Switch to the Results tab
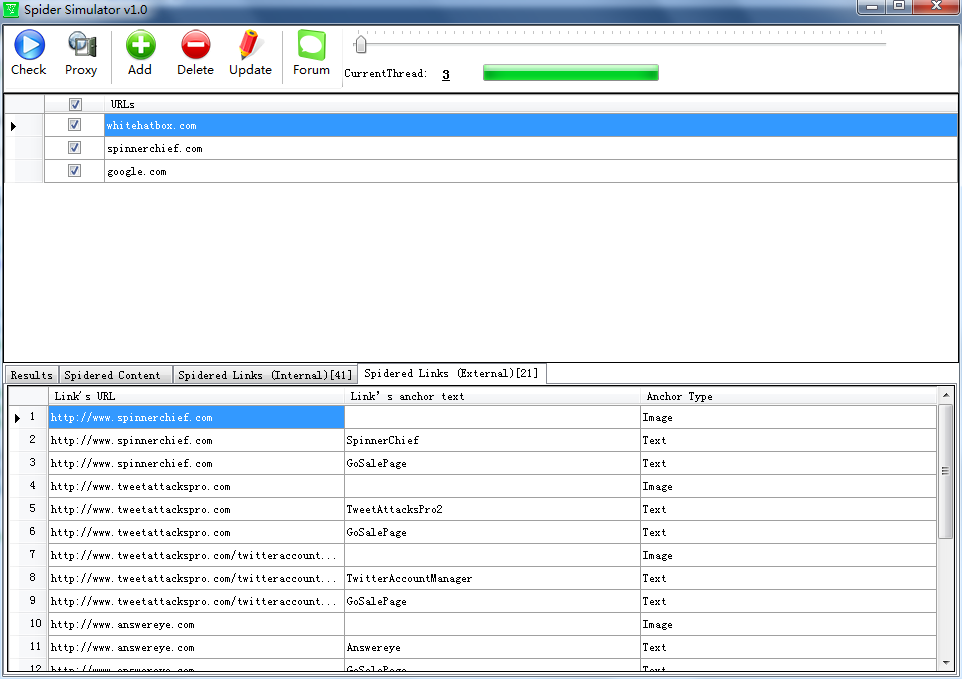This screenshot has width=962, height=679. pyautogui.click(x=31, y=375)
